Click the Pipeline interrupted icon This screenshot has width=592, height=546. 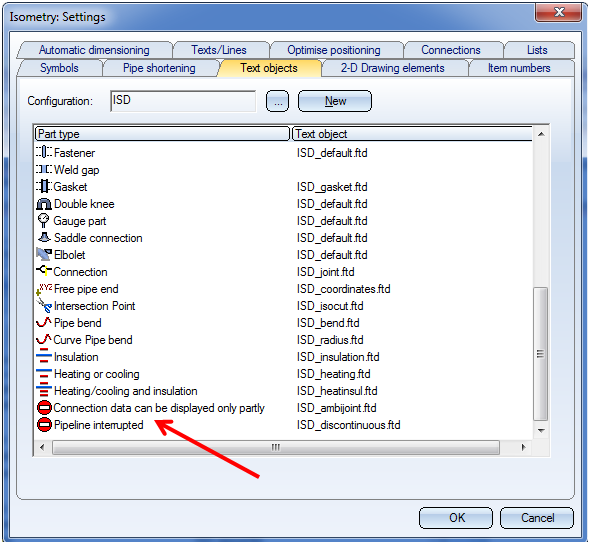tap(44, 425)
